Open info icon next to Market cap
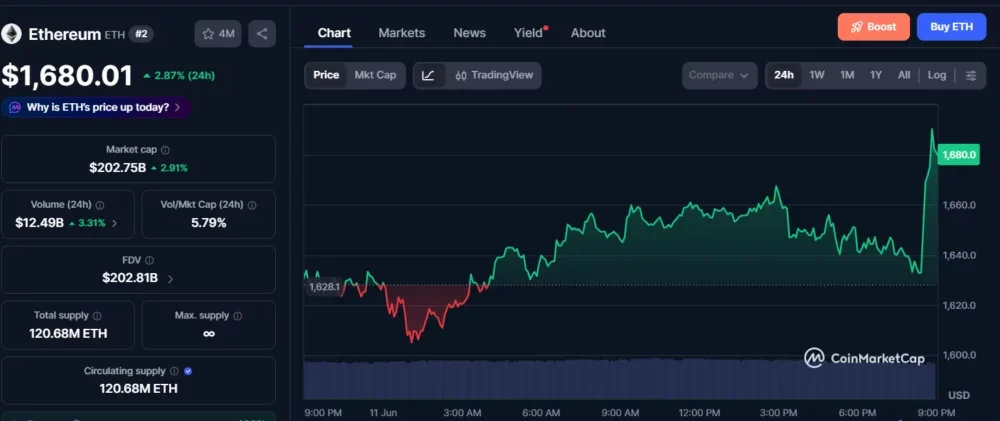Image resolution: width=1000 pixels, height=421 pixels. [165, 150]
